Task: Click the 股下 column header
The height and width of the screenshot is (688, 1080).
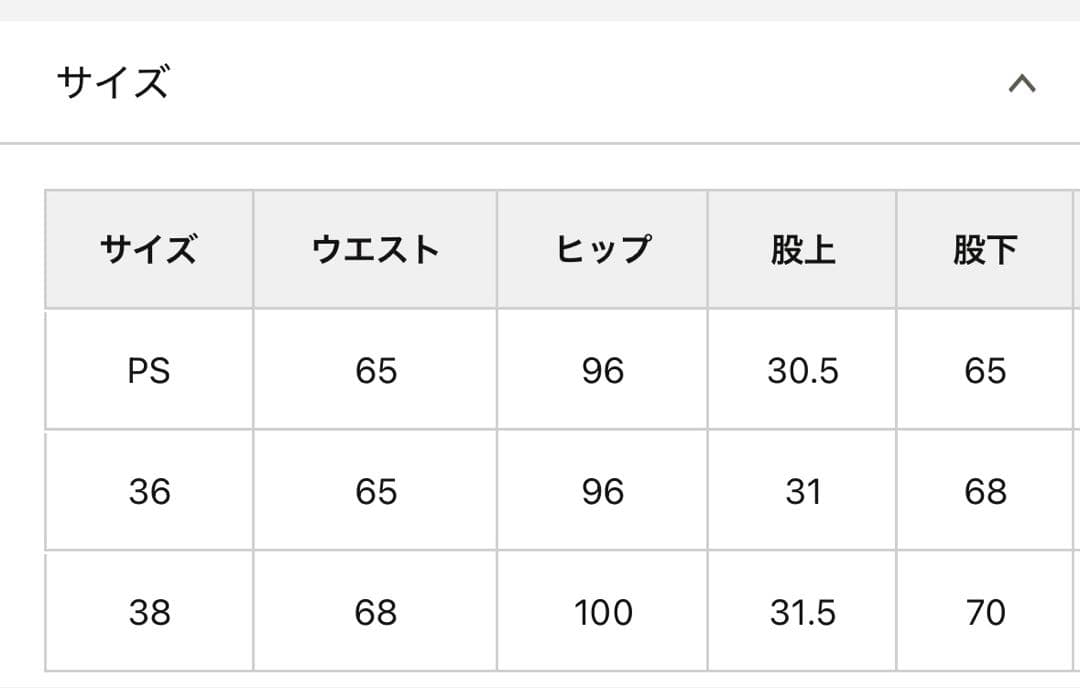Action: click(x=983, y=247)
